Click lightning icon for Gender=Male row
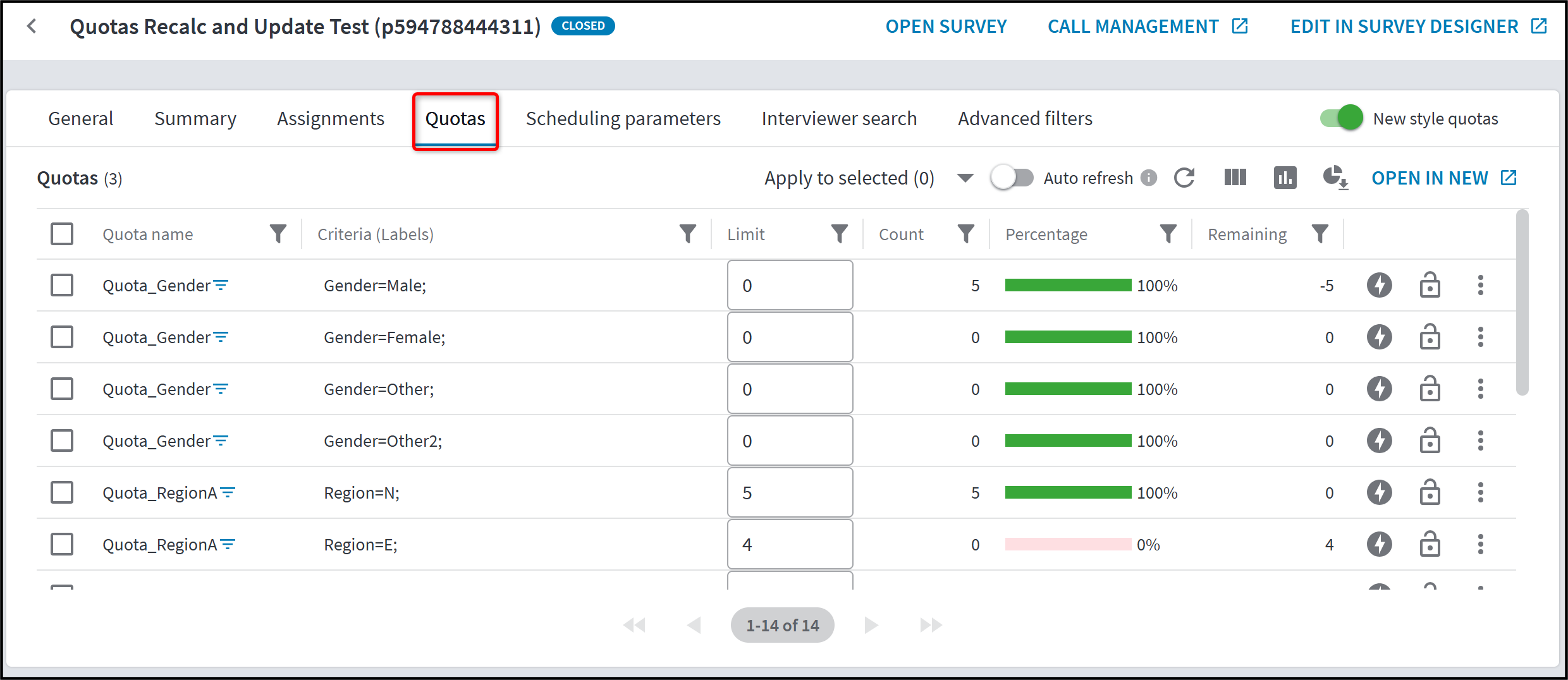This screenshot has width=1568, height=680. coord(1380,285)
